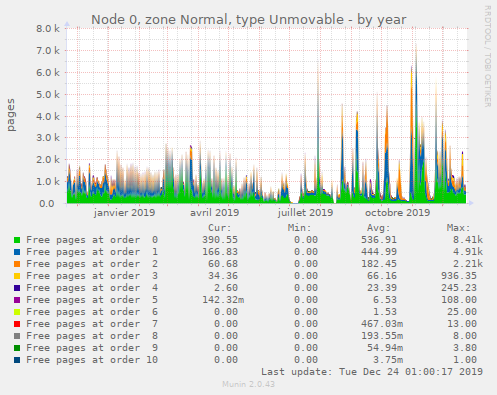Click average value 23.39
Viewport: 497px width, 395px height.
point(382,288)
